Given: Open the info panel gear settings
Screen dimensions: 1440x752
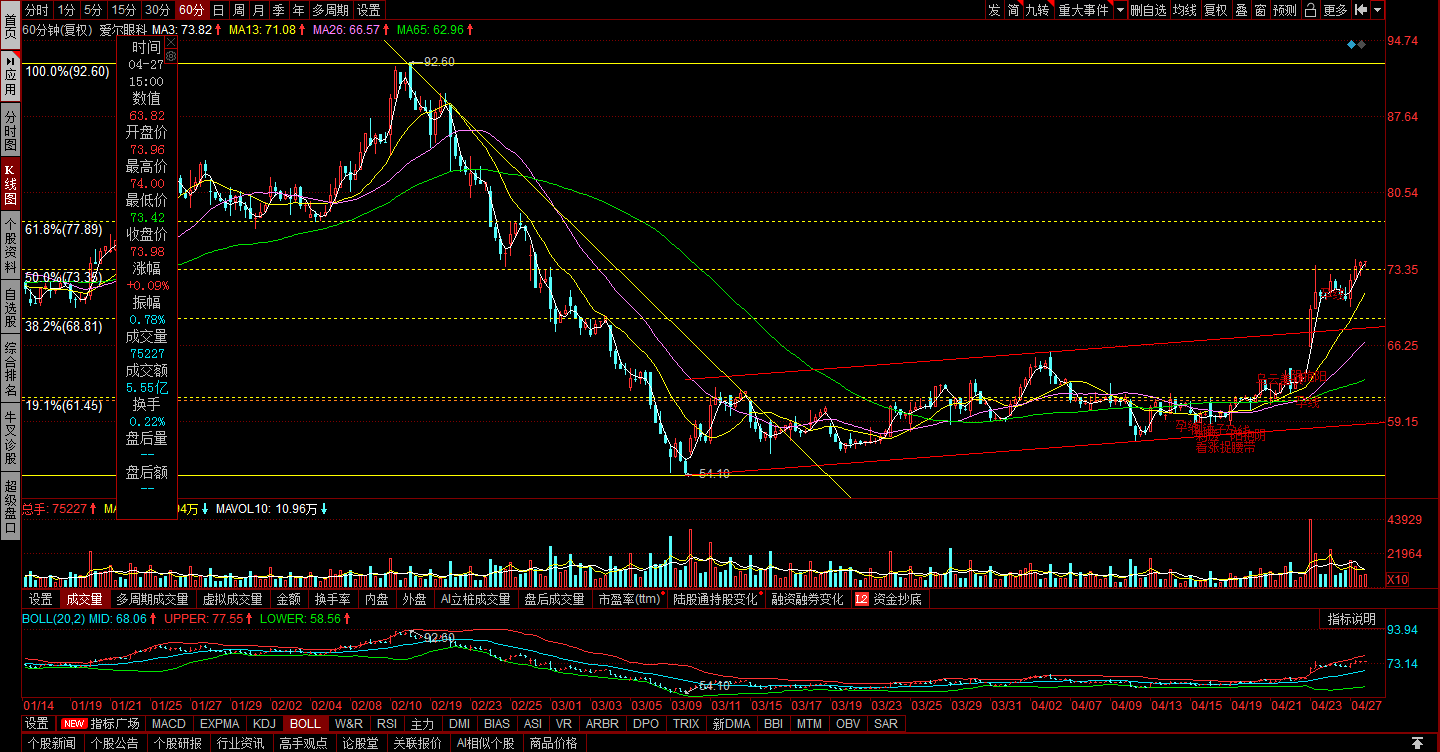Looking at the screenshot, I should tap(171, 57).
